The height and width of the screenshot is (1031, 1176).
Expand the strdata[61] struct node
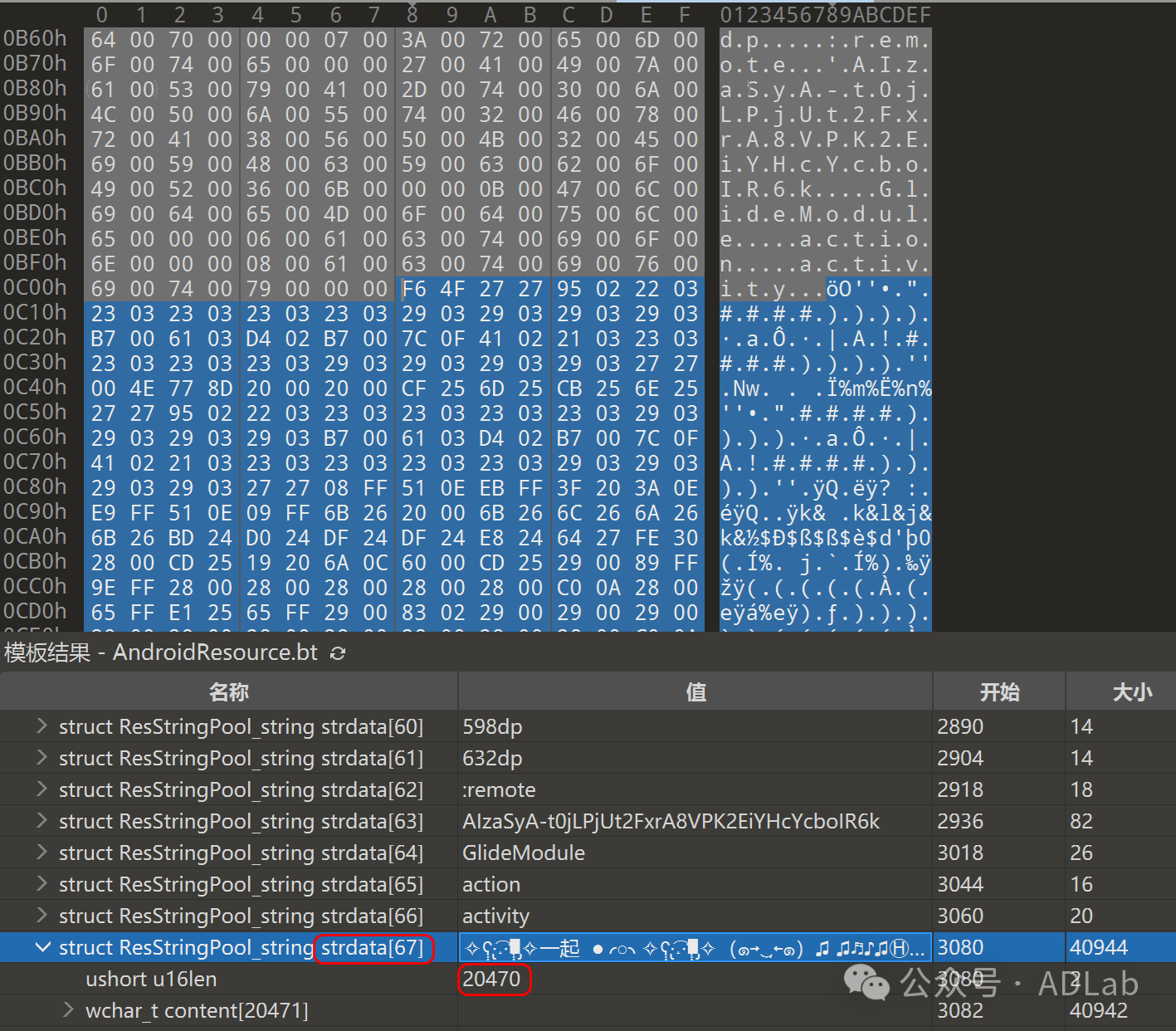(41, 758)
